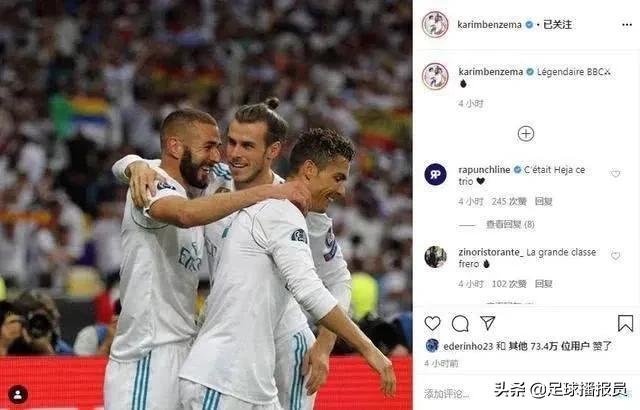The width and height of the screenshot is (640, 410).
Task: Save post with bookmark icon
Action: [x=625, y=323]
